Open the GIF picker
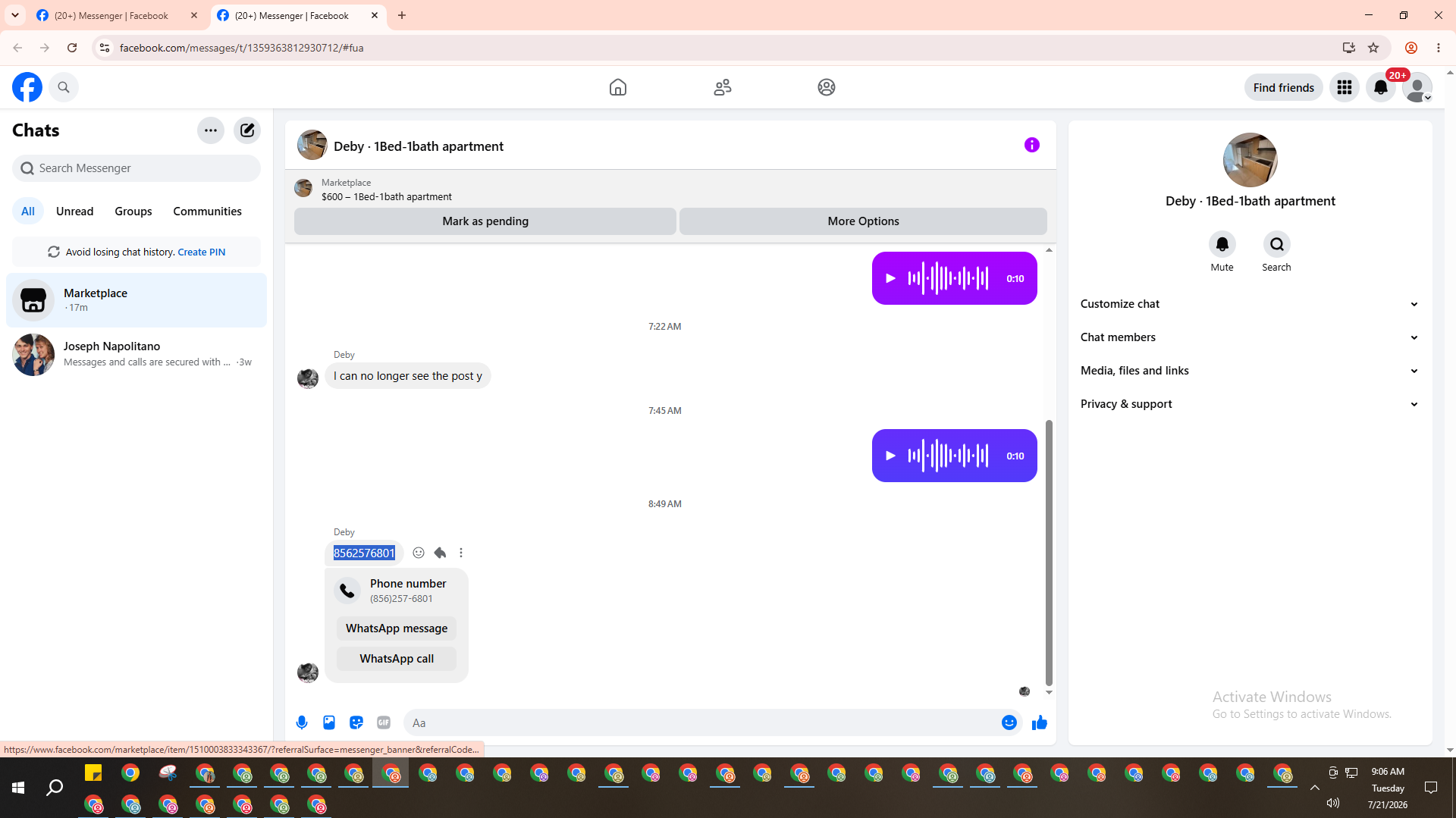Image resolution: width=1456 pixels, height=818 pixels. [384, 722]
